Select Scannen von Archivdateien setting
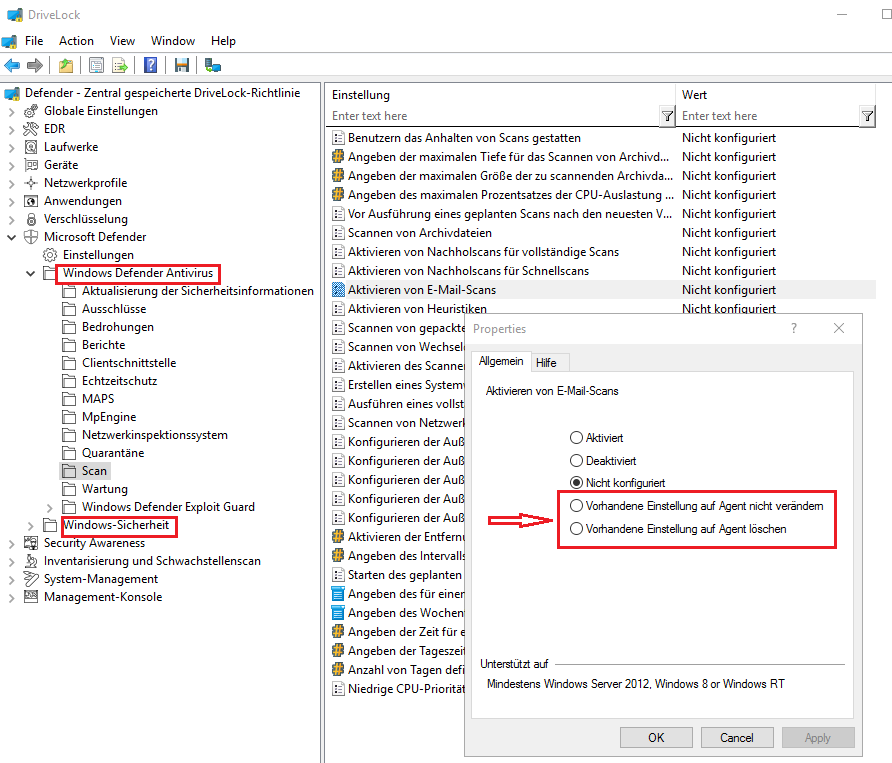This screenshot has height=763, width=892. [x=420, y=233]
